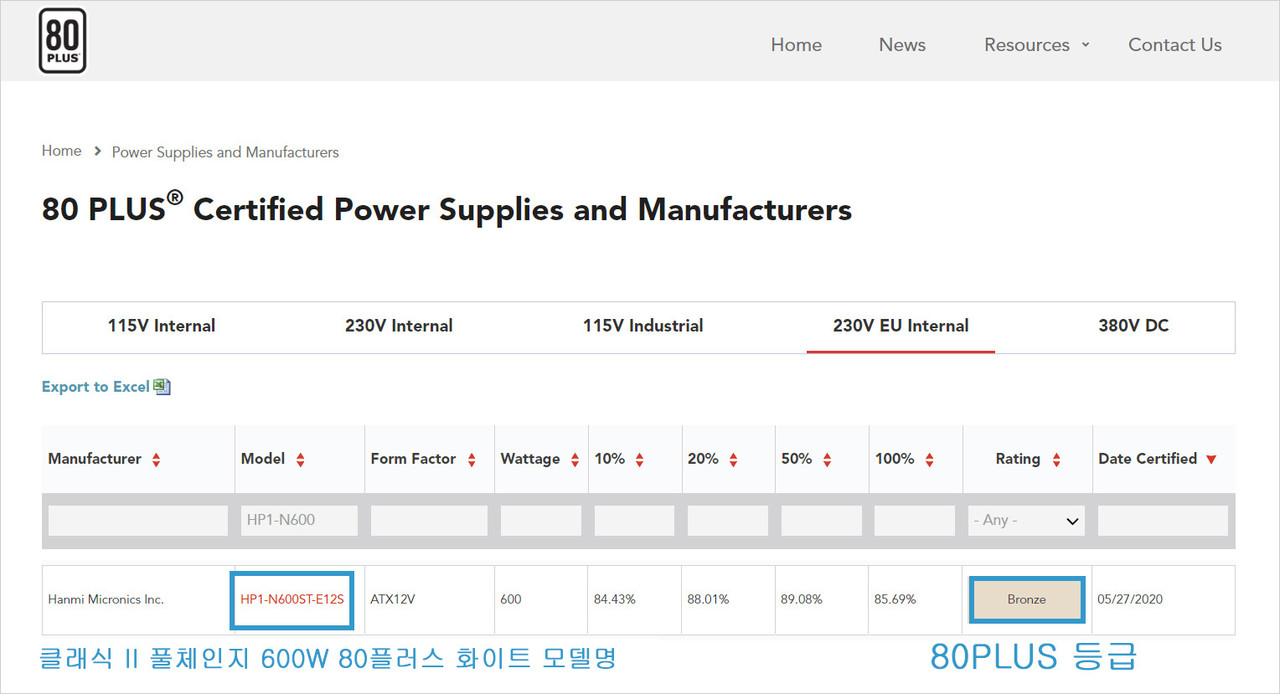
Task: Open the HP1-N600ST-E12S model link
Action: click(x=292, y=600)
